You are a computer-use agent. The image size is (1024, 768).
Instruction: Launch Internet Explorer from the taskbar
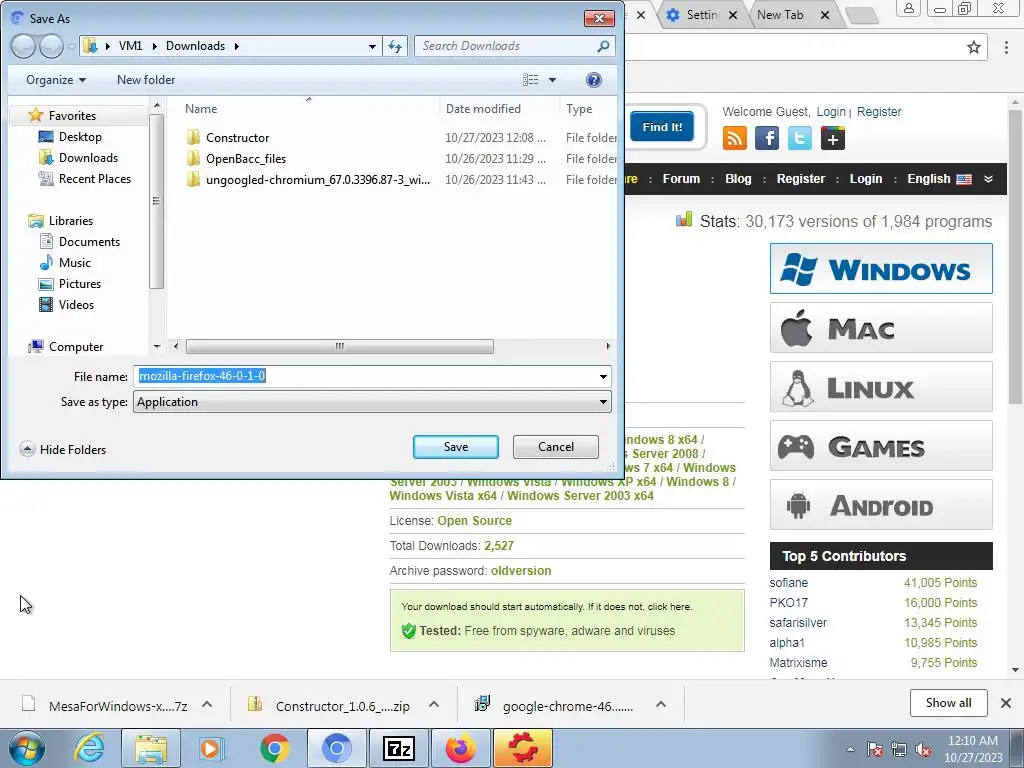[x=89, y=748]
